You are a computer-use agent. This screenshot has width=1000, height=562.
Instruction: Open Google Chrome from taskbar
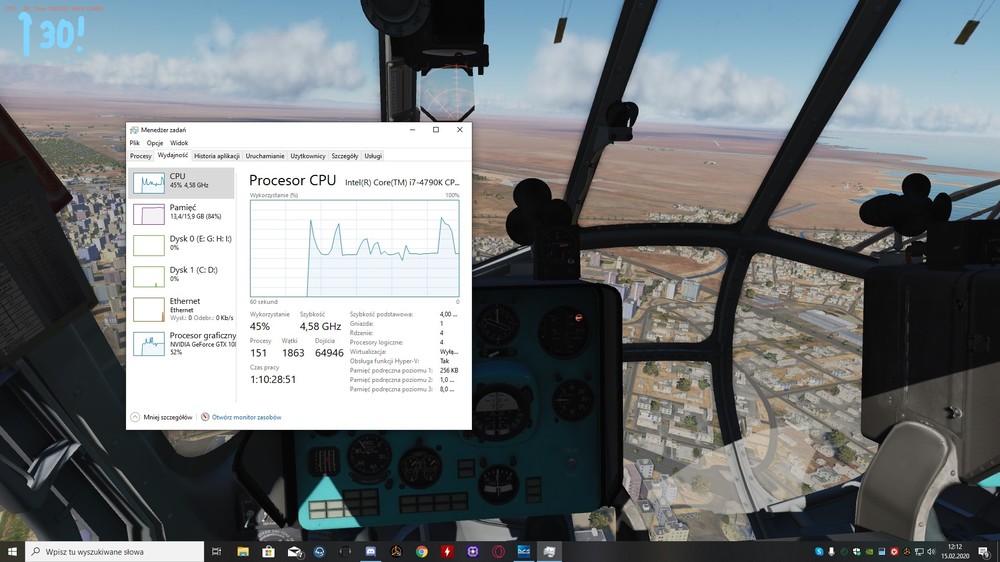coord(422,551)
